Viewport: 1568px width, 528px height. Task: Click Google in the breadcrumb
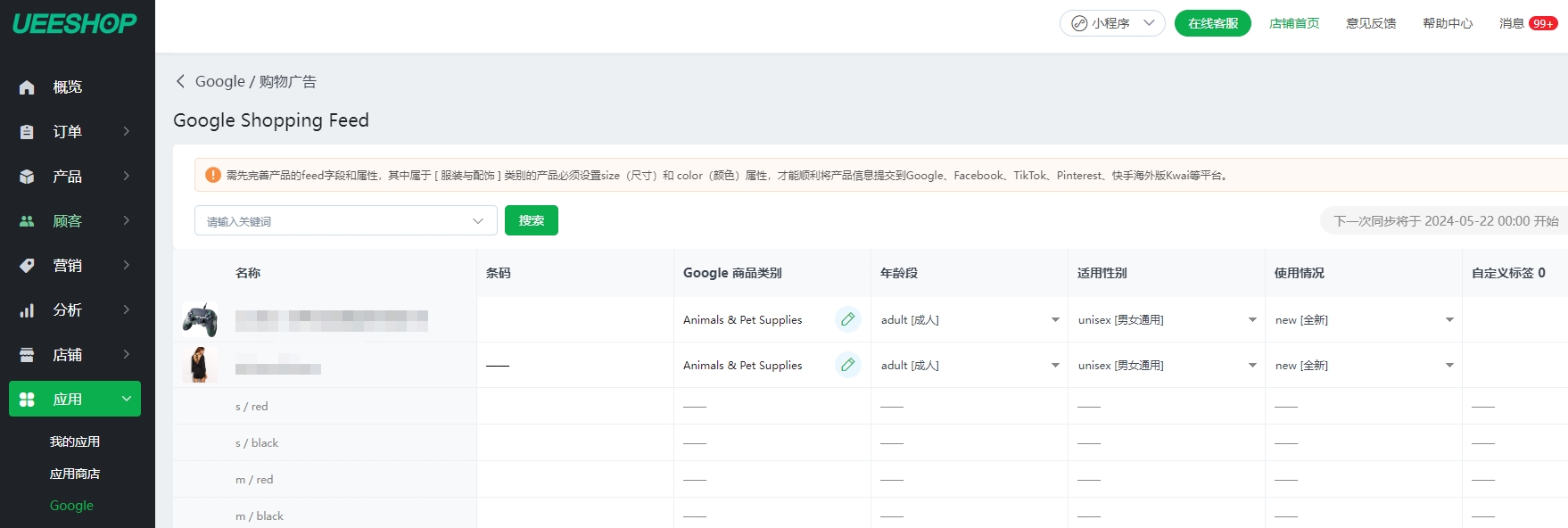[220, 81]
